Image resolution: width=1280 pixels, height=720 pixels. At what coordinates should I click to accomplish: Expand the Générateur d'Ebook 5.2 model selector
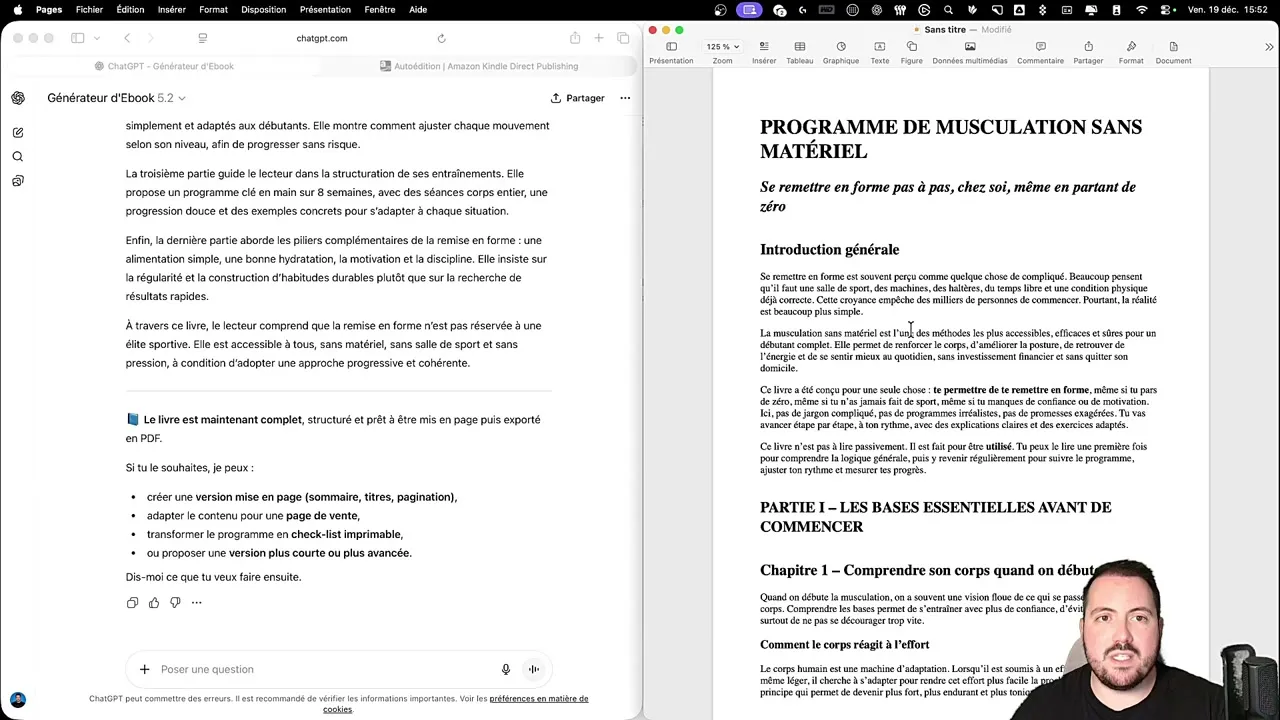(x=116, y=97)
